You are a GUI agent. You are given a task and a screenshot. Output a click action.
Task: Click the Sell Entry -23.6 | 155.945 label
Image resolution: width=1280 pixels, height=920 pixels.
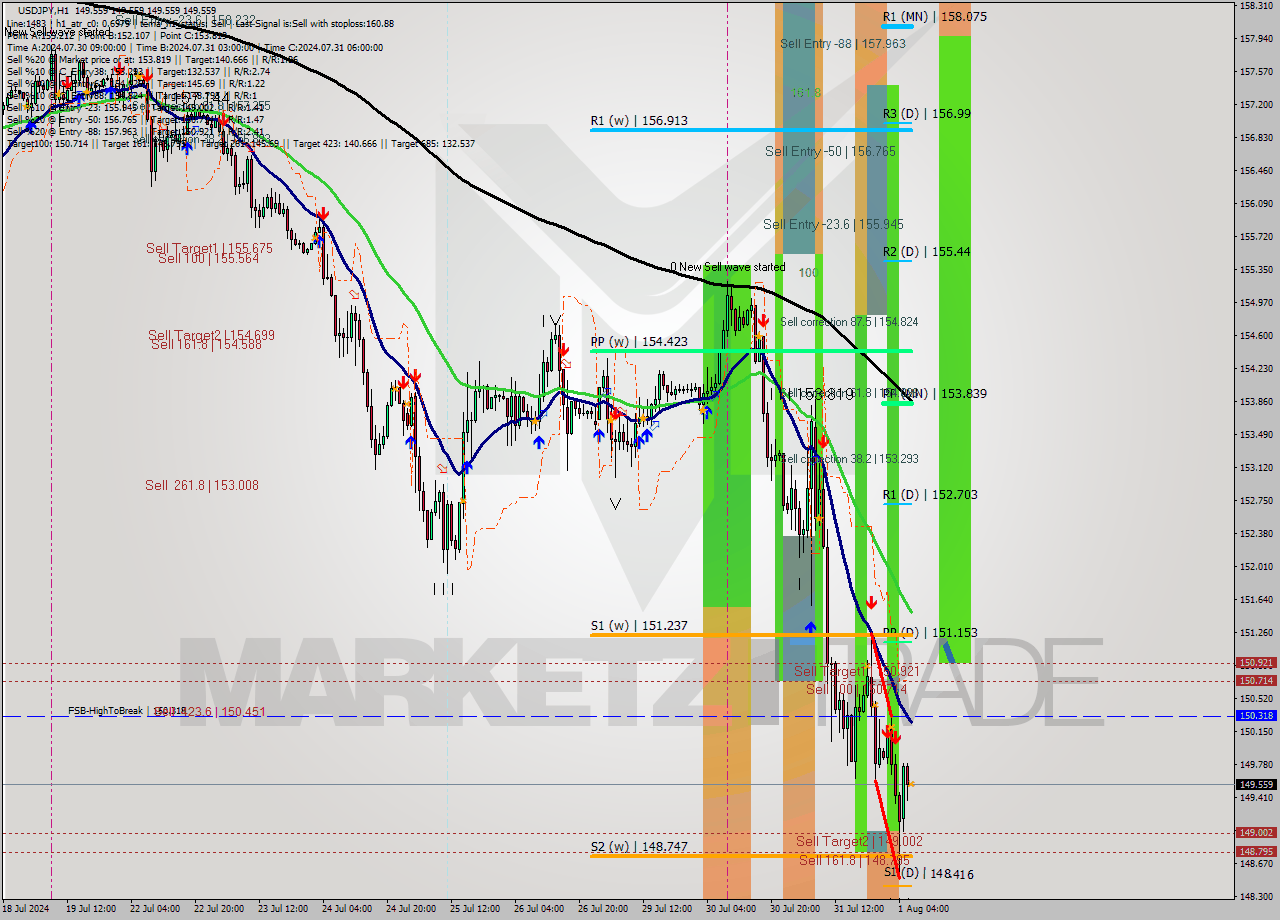[834, 224]
